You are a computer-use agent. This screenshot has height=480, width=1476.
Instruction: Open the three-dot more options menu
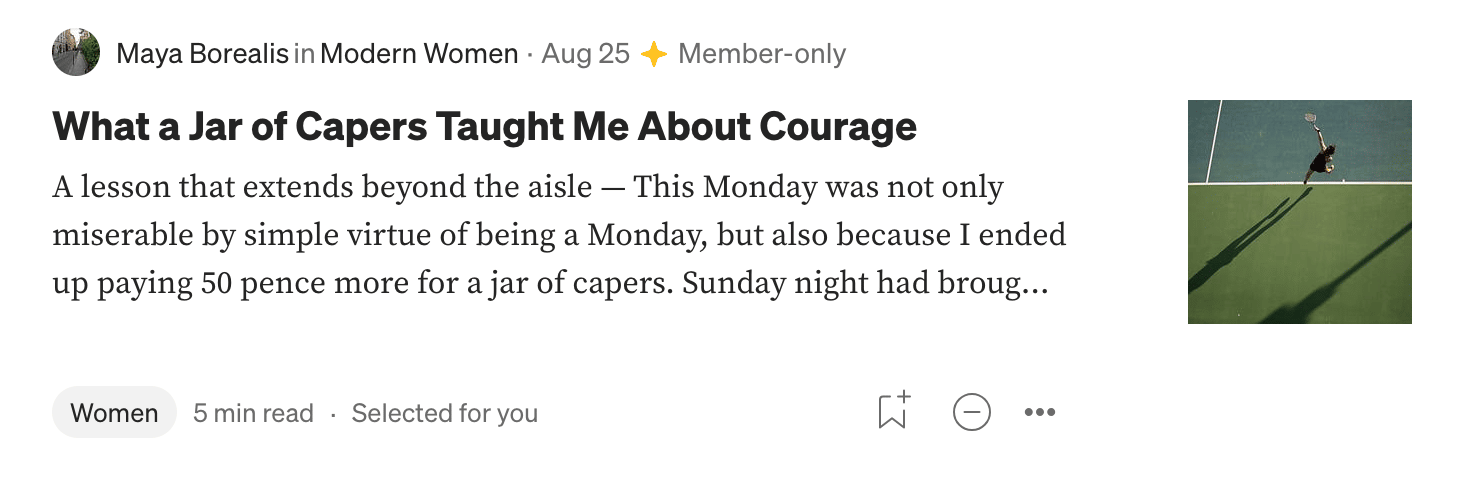1040,412
